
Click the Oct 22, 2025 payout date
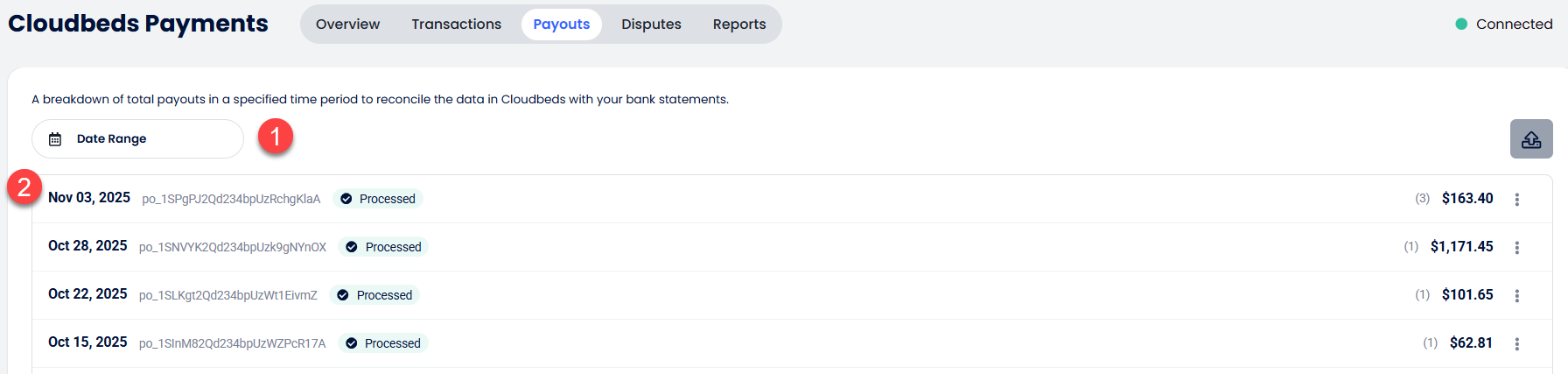87,294
